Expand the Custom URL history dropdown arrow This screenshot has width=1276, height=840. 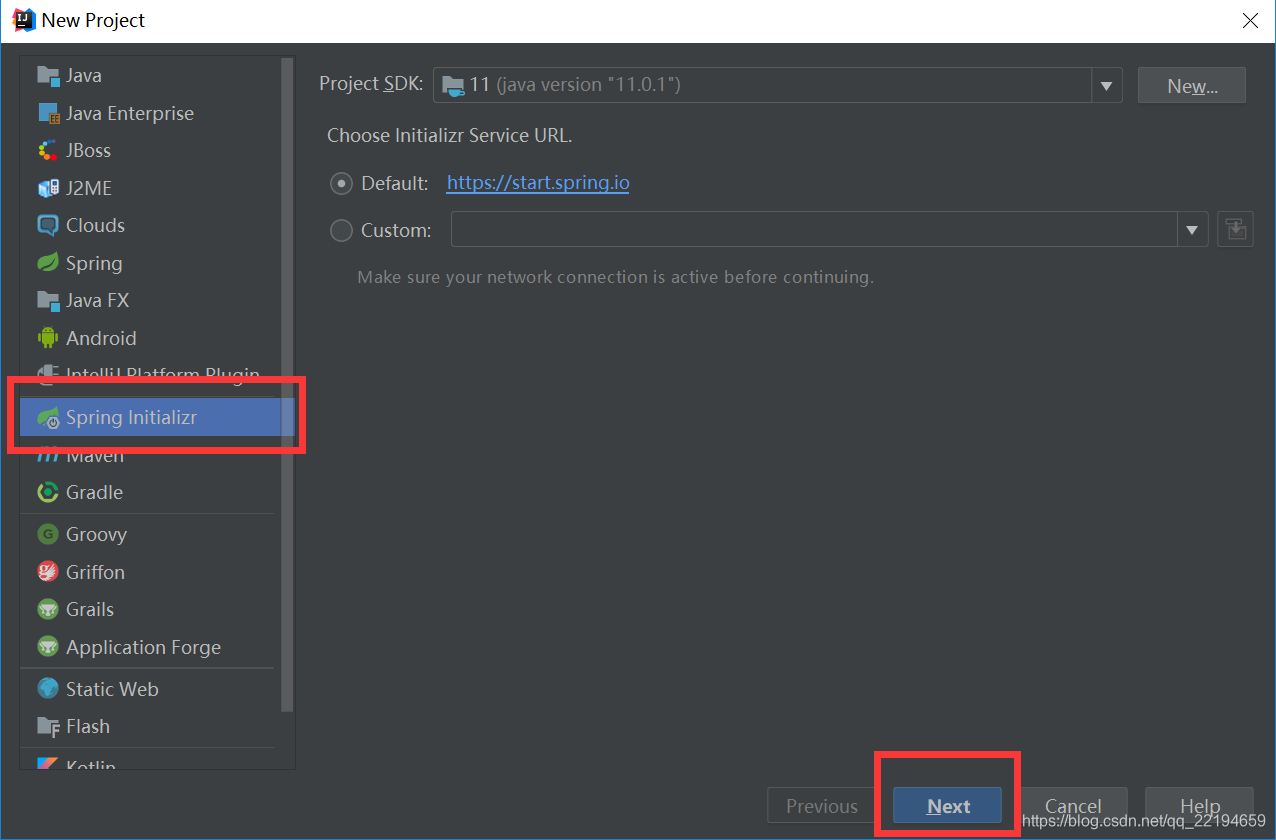tap(1192, 230)
